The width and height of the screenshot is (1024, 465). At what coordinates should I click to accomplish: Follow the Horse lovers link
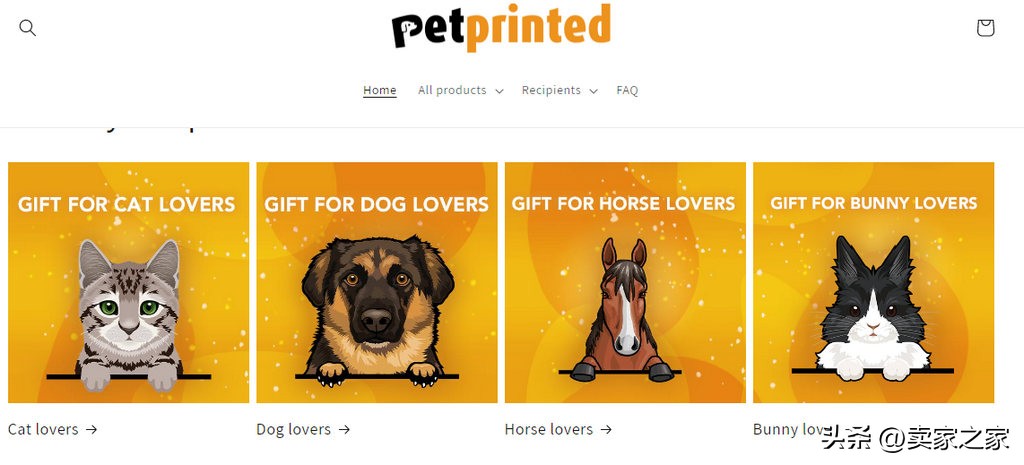(549, 429)
